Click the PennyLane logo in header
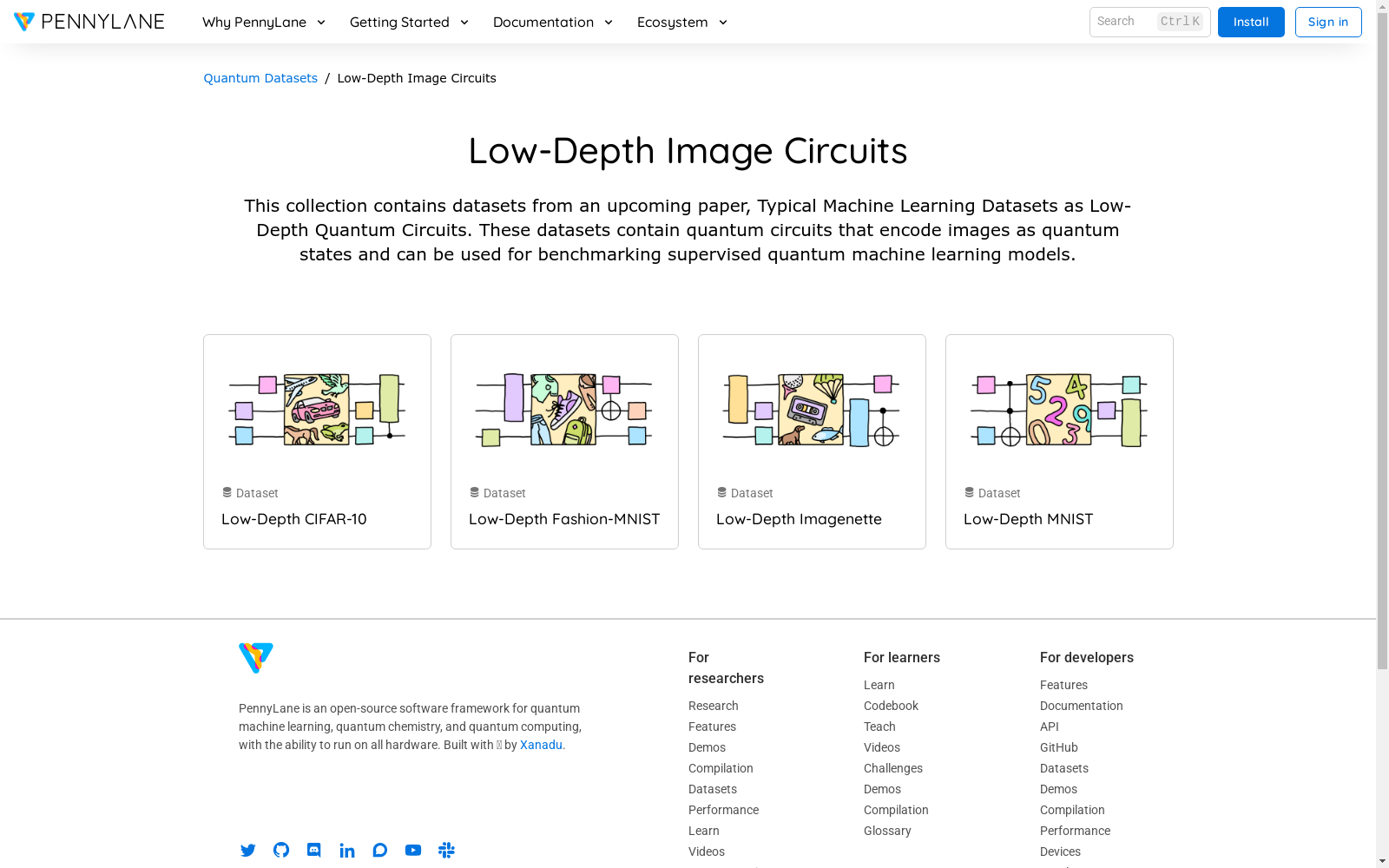1389x868 pixels. click(x=89, y=22)
